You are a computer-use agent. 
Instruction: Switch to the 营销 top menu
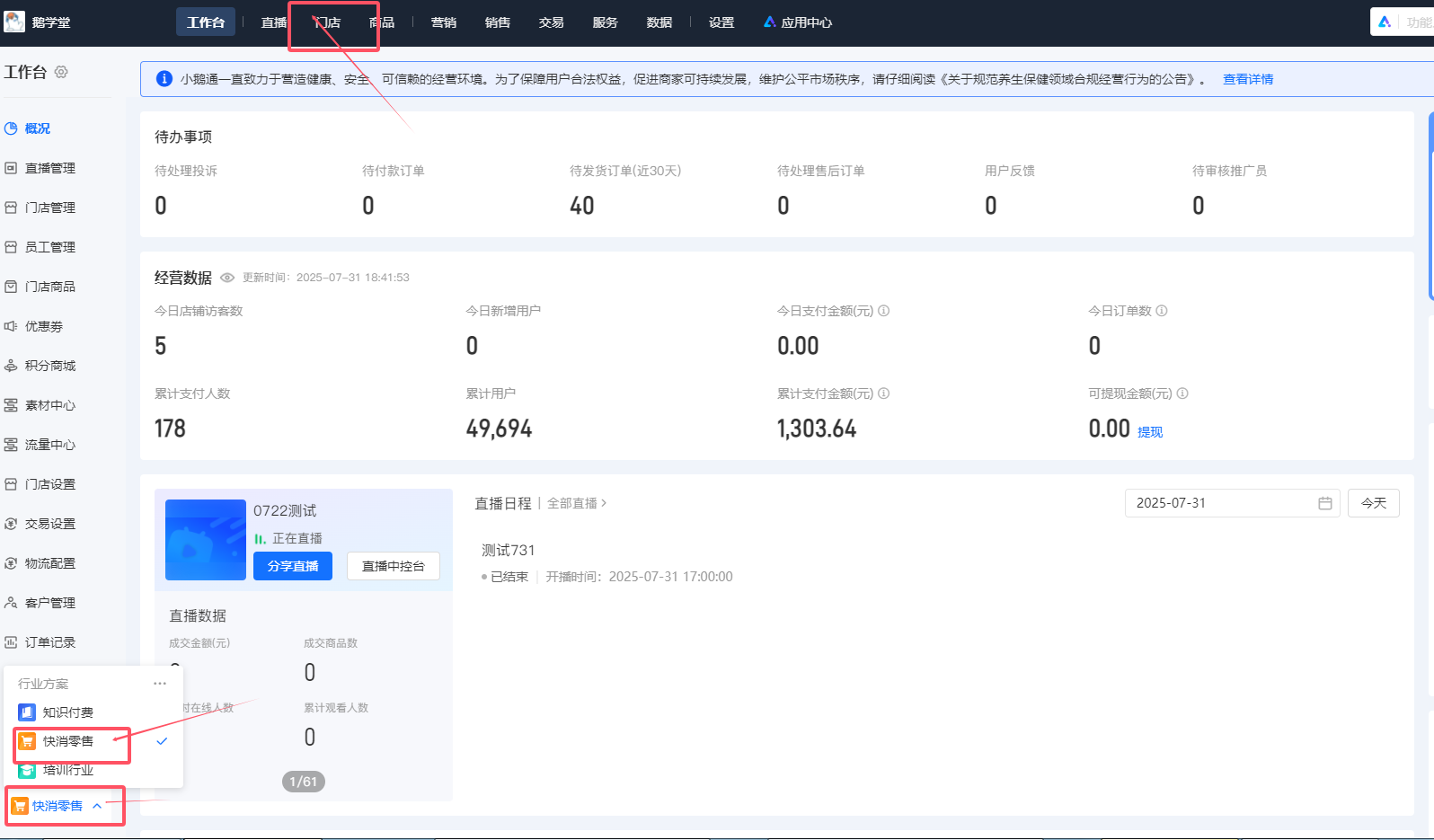click(443, 22)
